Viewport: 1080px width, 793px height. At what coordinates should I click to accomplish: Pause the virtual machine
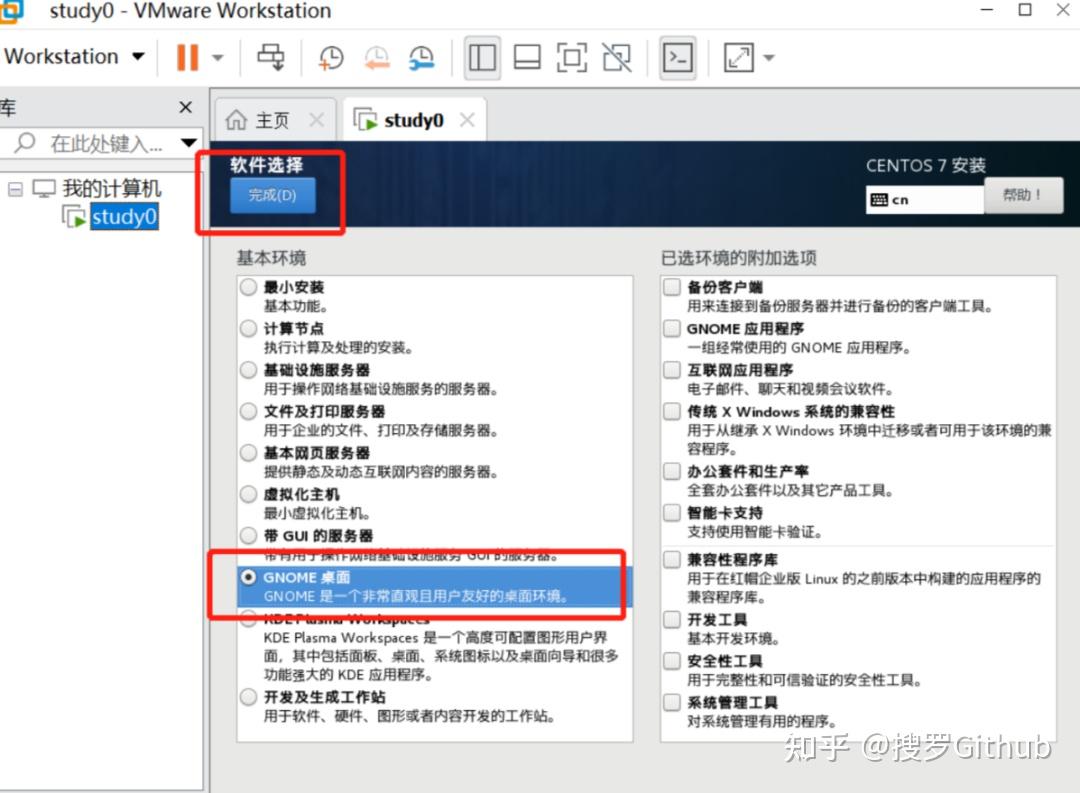click(x=187, y=57)
